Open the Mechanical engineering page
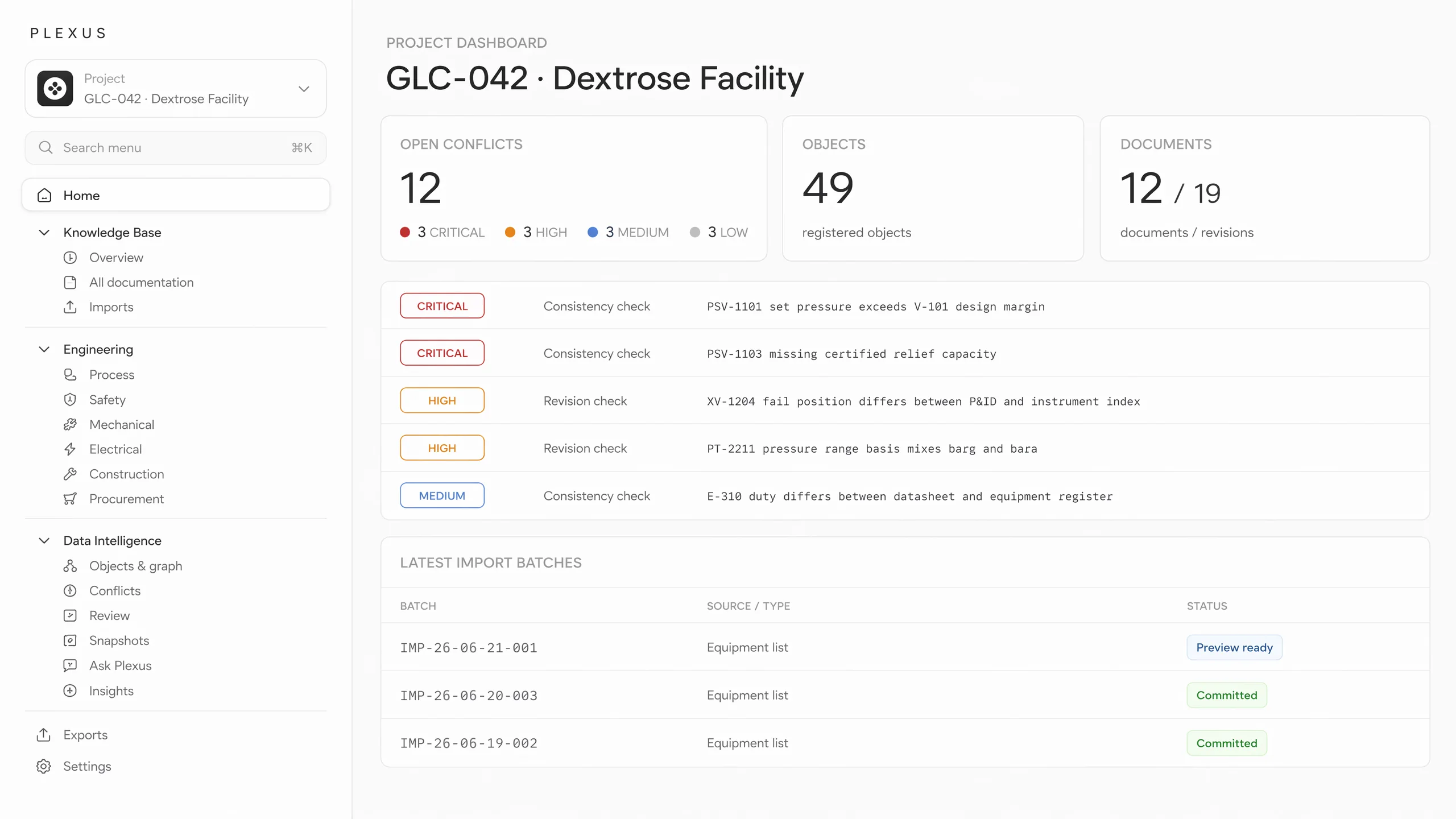This screenshot has height=819, width=1456. click(122, 425)
